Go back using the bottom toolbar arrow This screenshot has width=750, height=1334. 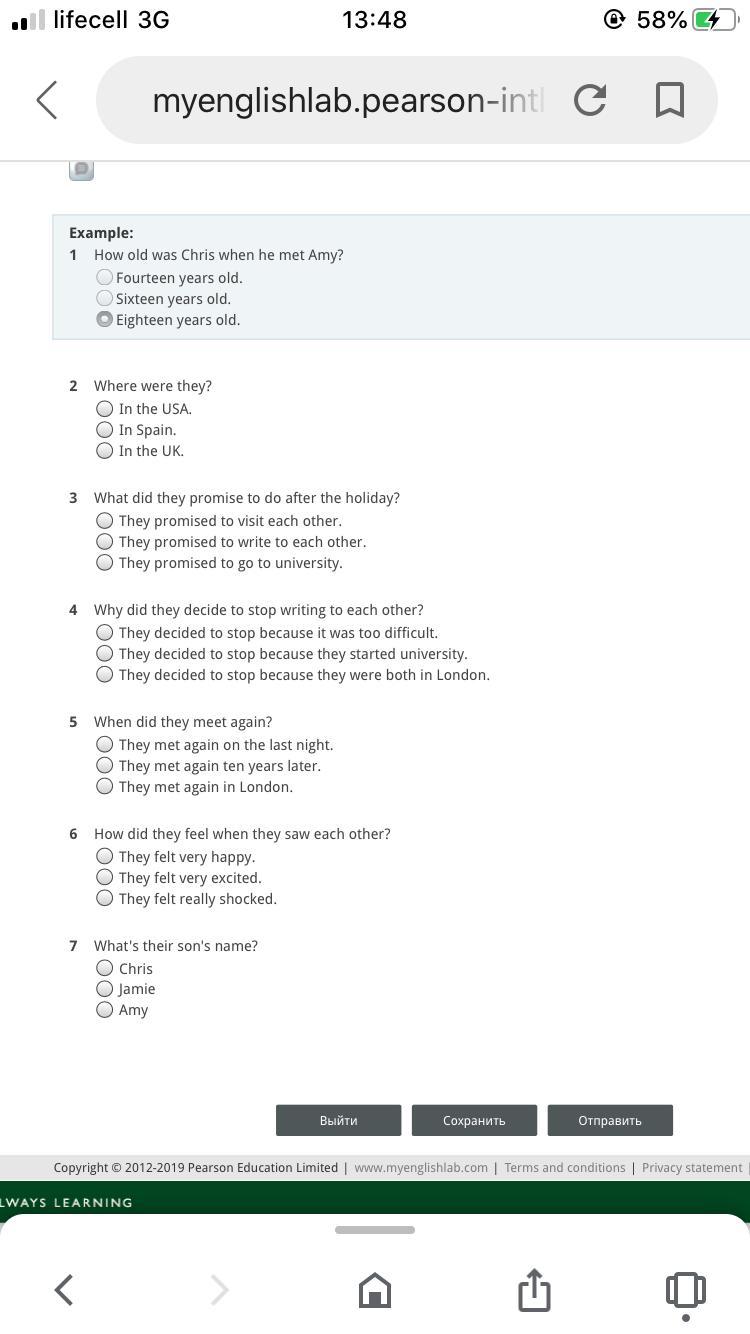tap(64, 1290)
